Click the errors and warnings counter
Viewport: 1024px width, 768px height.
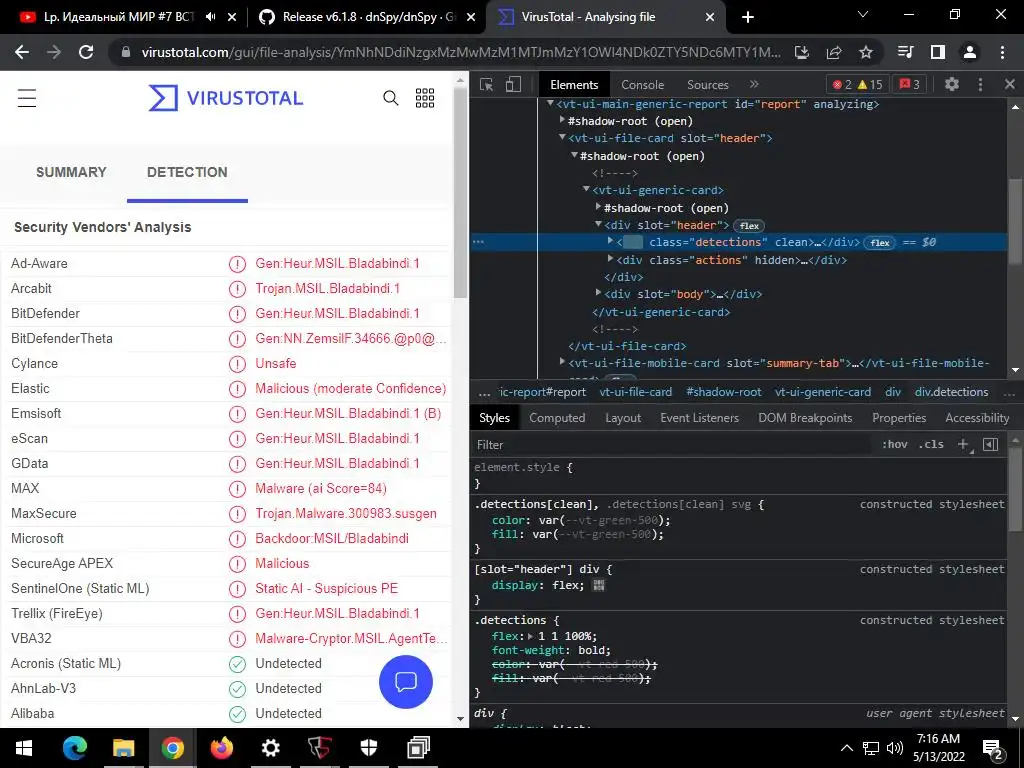coord(857,84)
